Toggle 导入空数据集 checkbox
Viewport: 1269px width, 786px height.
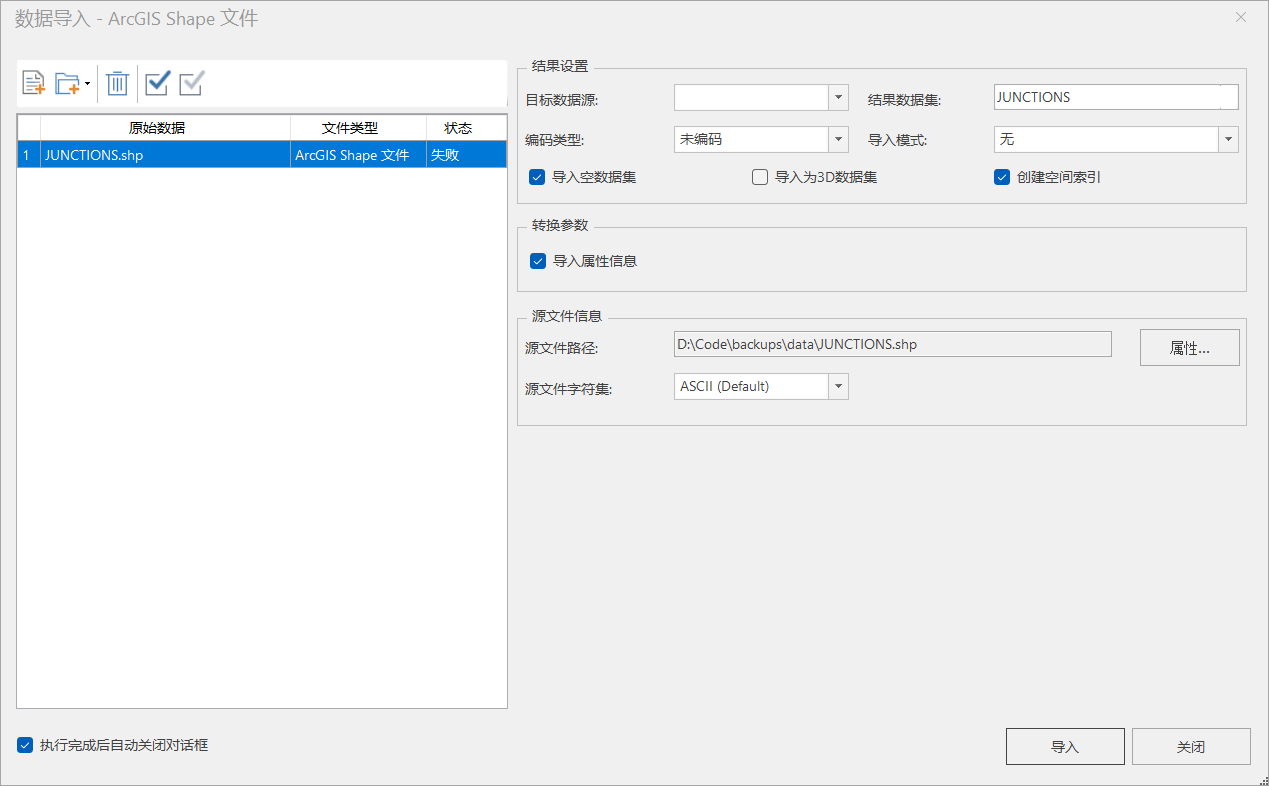click(538, 177)
